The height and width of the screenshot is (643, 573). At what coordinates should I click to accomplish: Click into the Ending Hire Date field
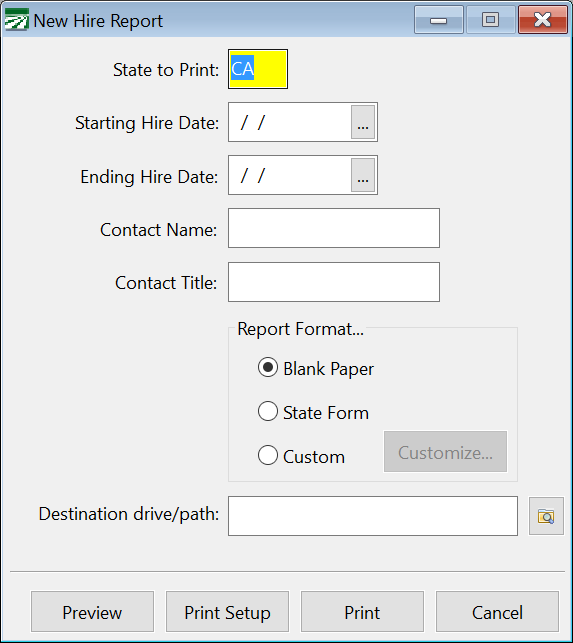click(x=290, y=175)
